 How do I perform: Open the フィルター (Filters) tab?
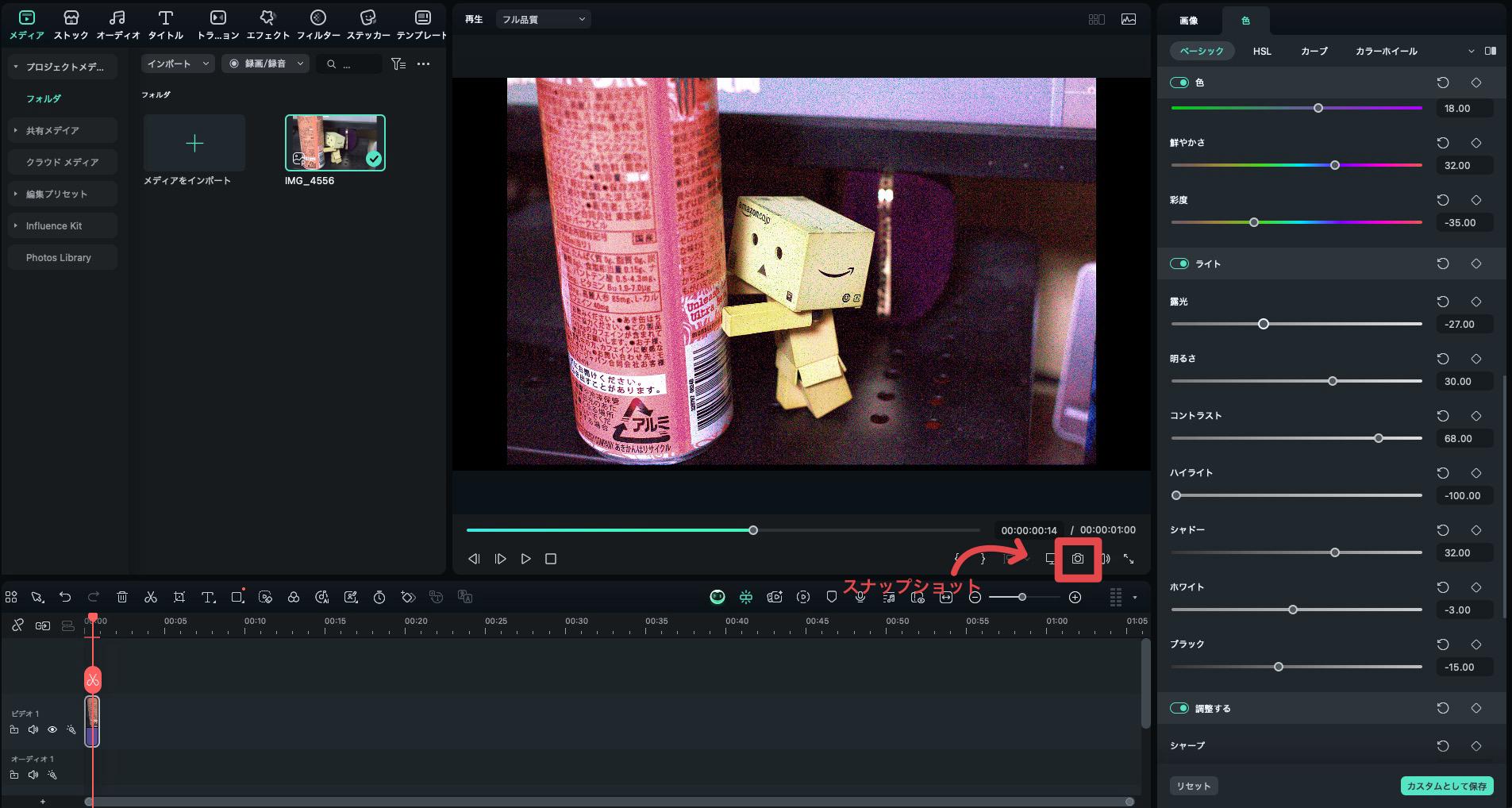point(318,25)
